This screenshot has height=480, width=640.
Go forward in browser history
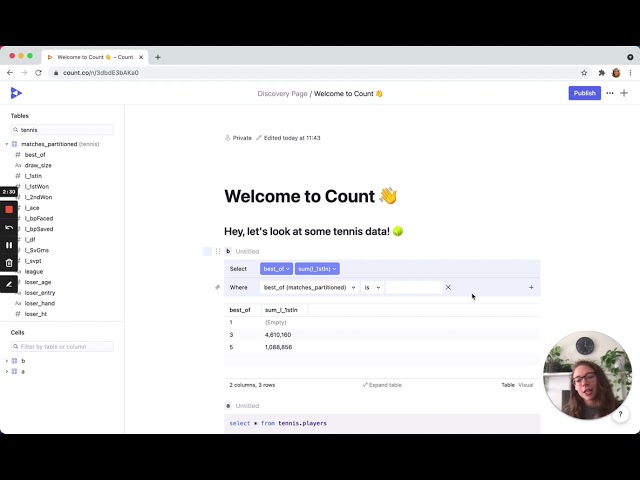24,73
